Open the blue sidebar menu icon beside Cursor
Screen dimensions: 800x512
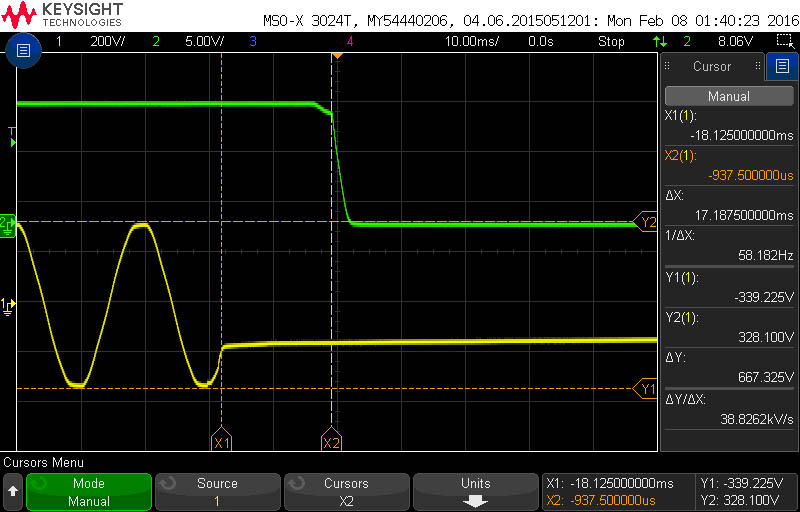tap(782, 66)
